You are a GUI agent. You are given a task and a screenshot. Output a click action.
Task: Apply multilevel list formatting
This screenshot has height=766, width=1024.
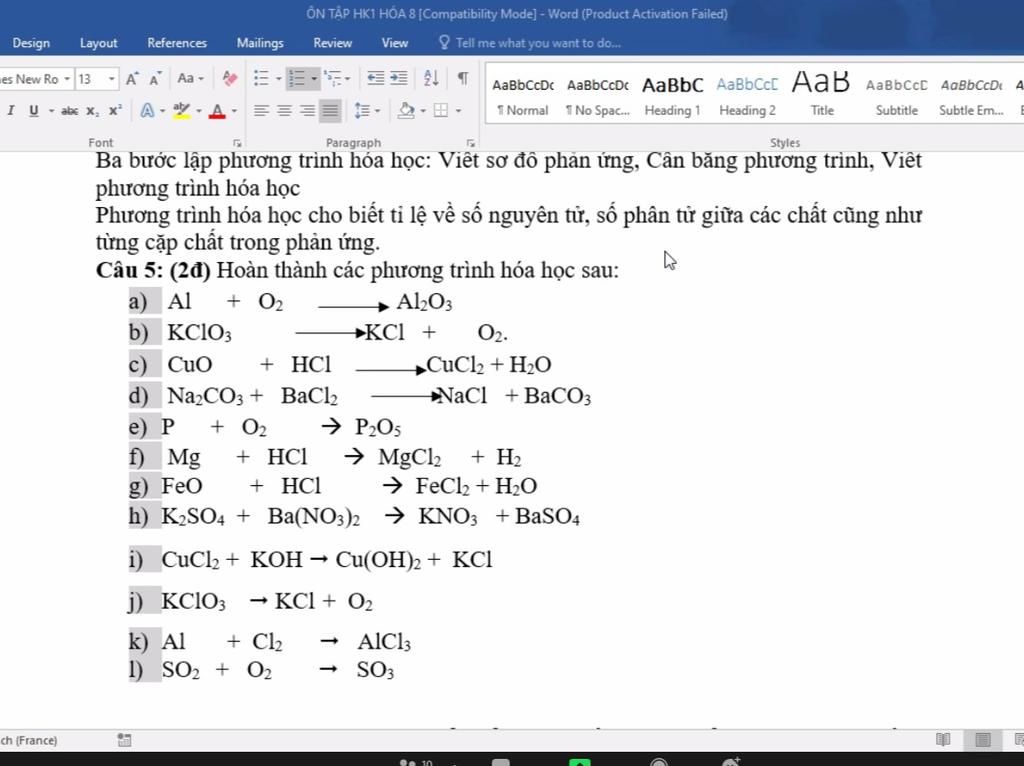coord(332,78)
